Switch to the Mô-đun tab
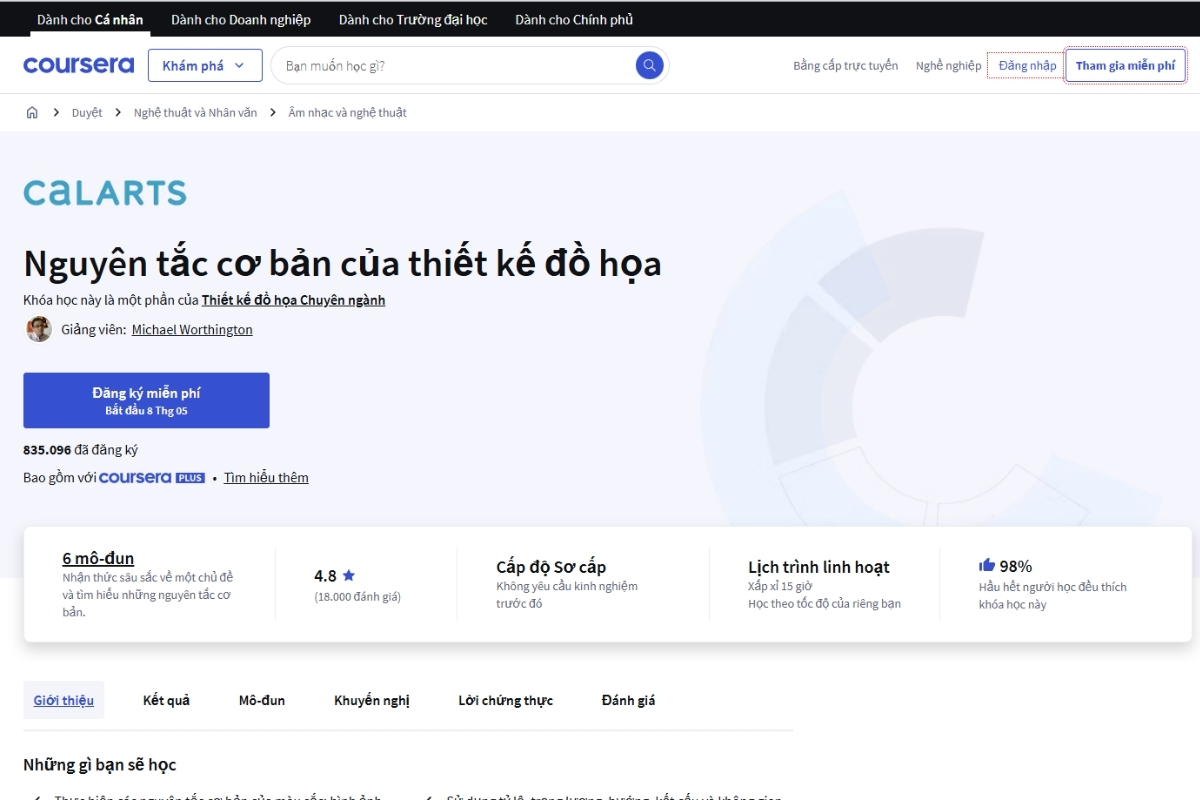Screen dimensions: 1200x800 [262, 700]
